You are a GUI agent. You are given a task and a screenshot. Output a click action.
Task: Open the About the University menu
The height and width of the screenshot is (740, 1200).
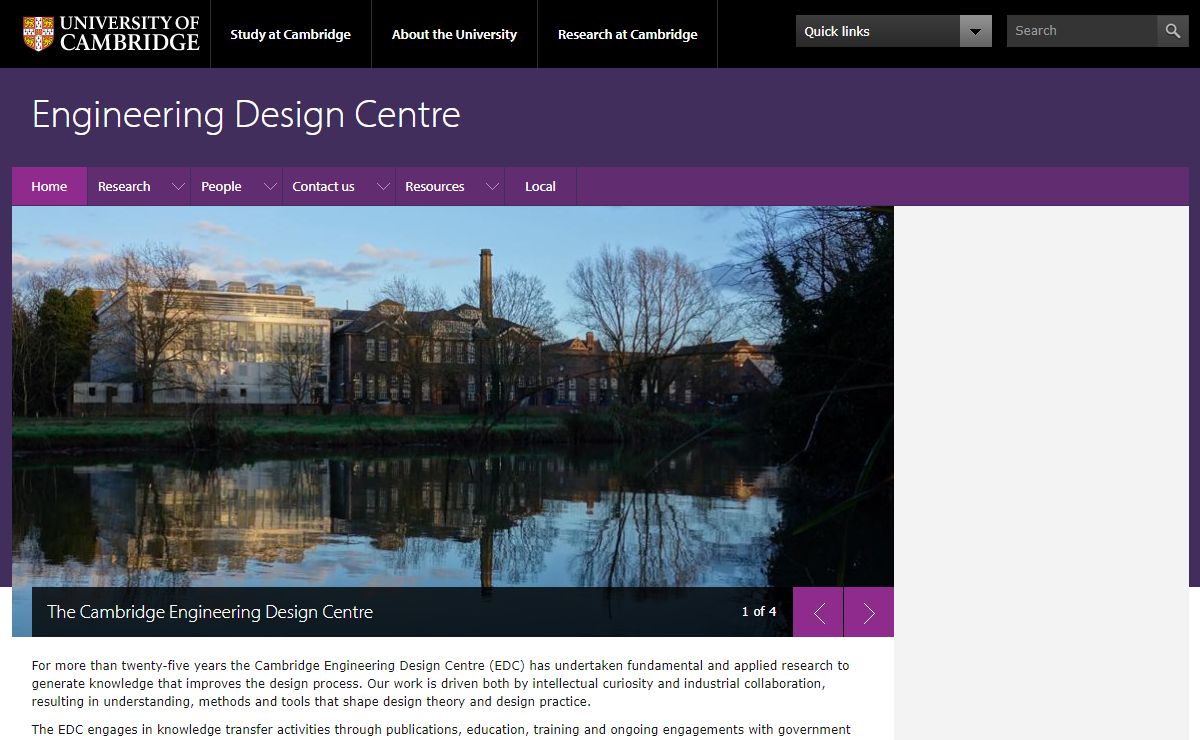coord(454,34)
